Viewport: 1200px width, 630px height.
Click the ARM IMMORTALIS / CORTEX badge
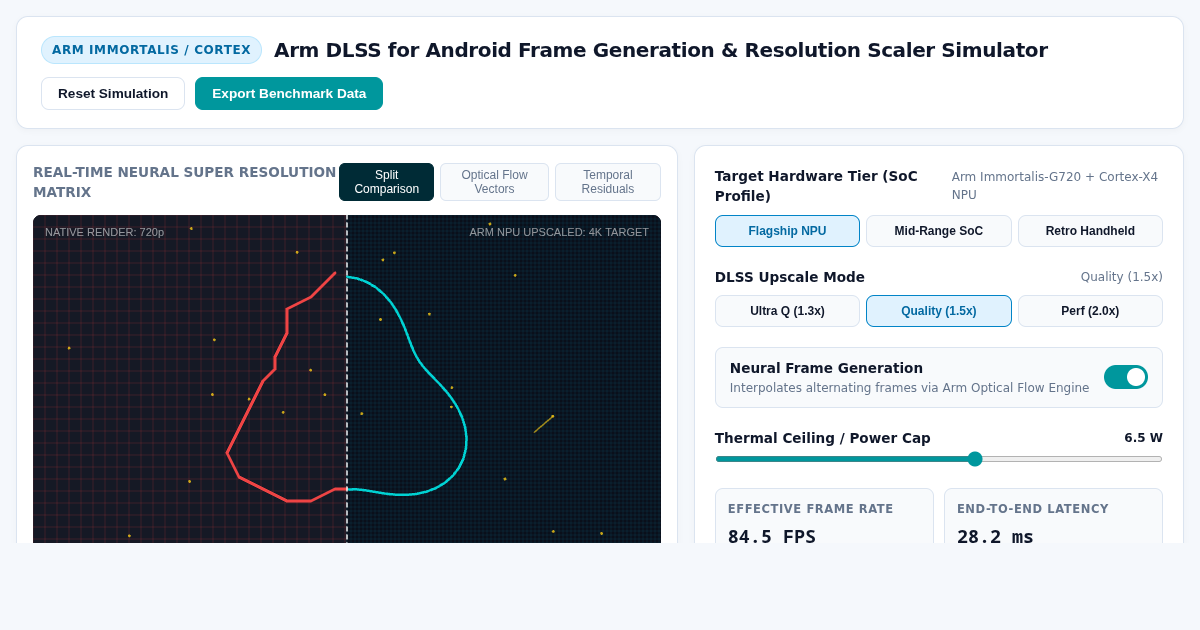151,50
